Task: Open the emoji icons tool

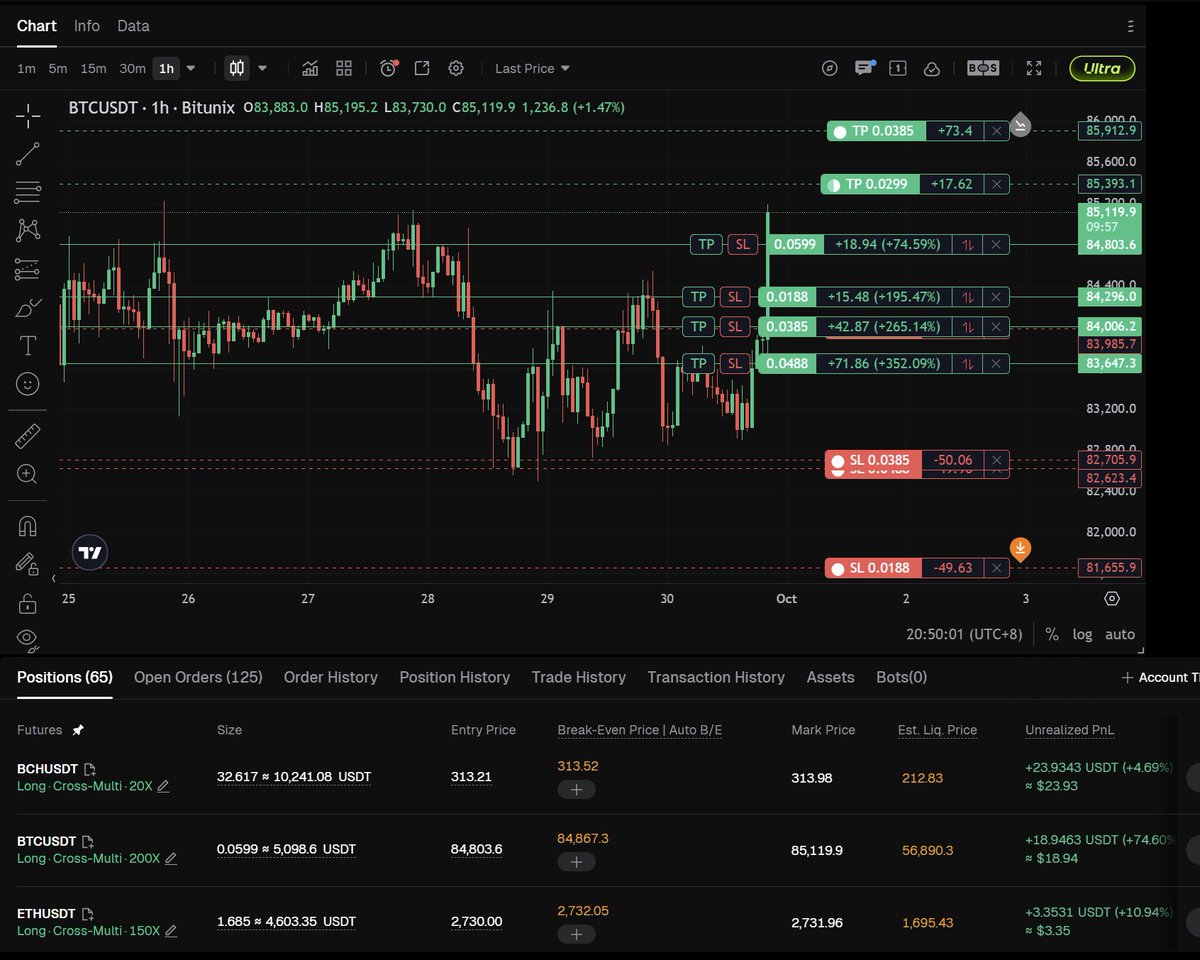Action: pyautogui.click(x=28, y=384)
